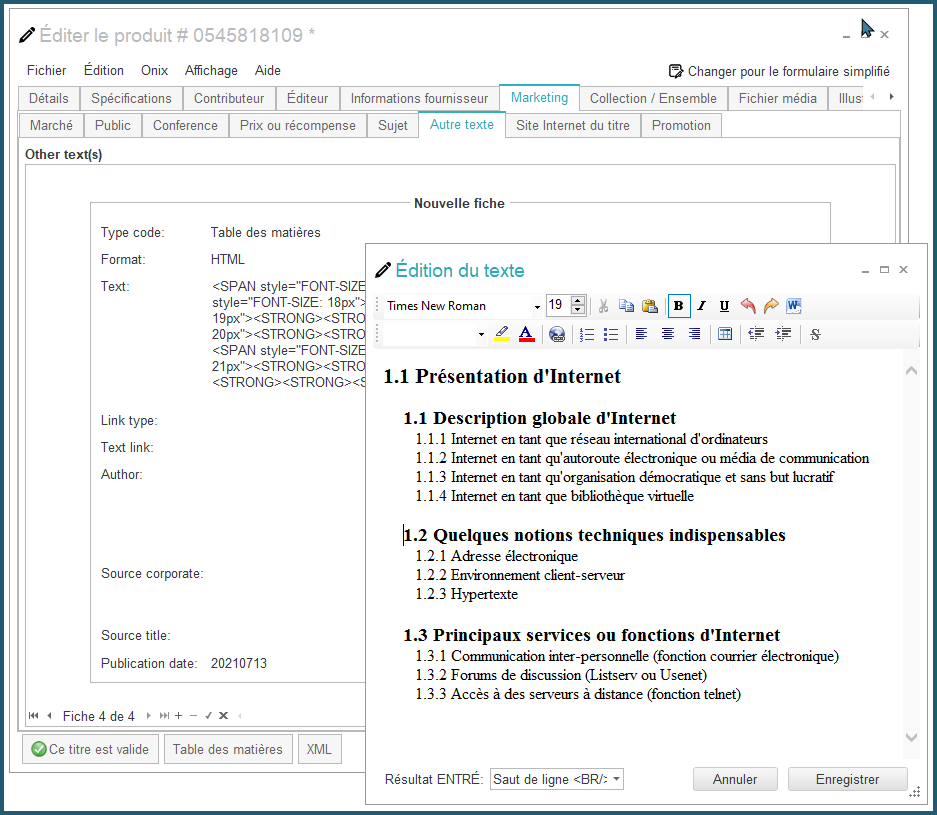The width and height of the screenshot is (937, 815).
Task: Go to last fiche record
Action: tap(164, 715)
